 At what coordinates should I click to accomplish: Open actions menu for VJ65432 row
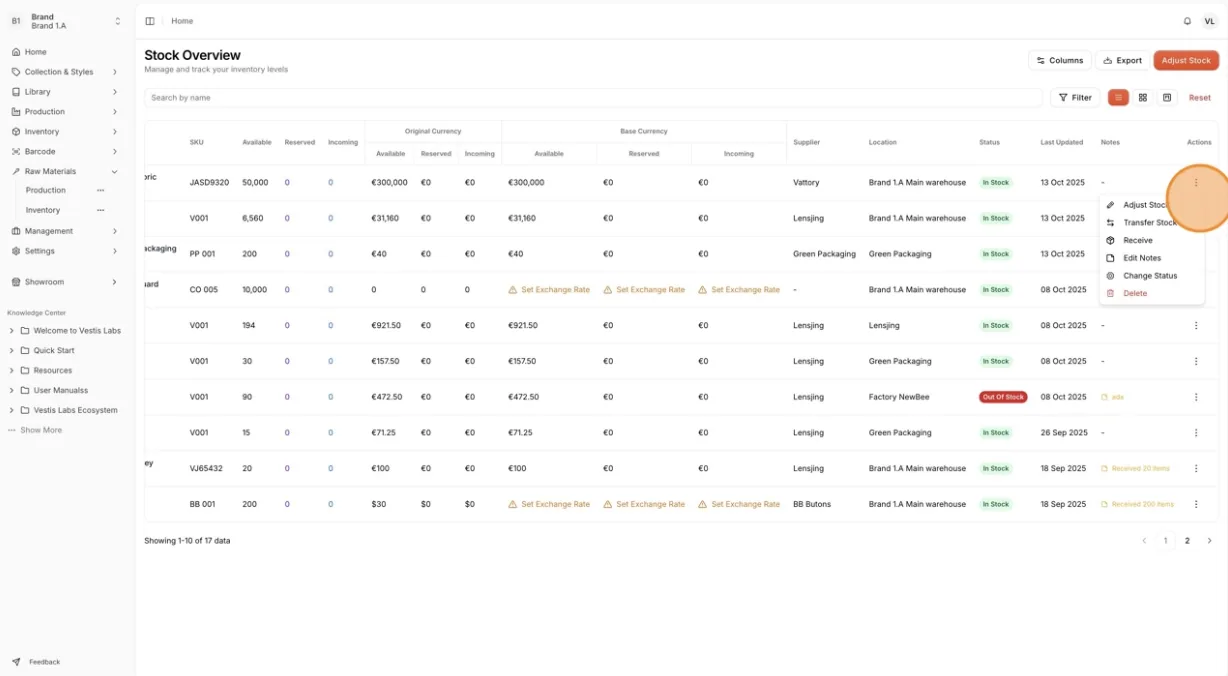point(1196,469)
